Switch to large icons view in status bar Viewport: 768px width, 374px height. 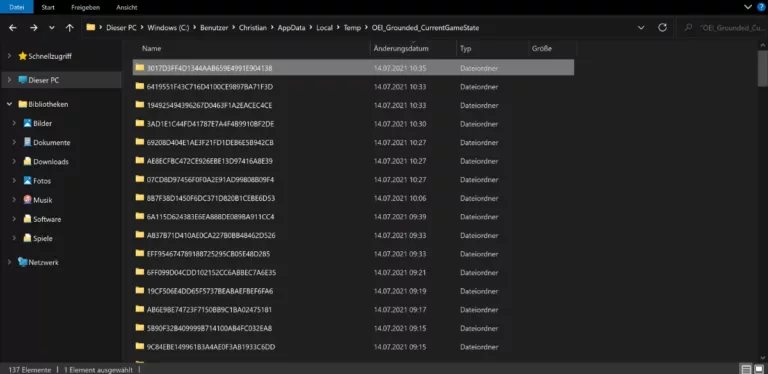(759, 369)
